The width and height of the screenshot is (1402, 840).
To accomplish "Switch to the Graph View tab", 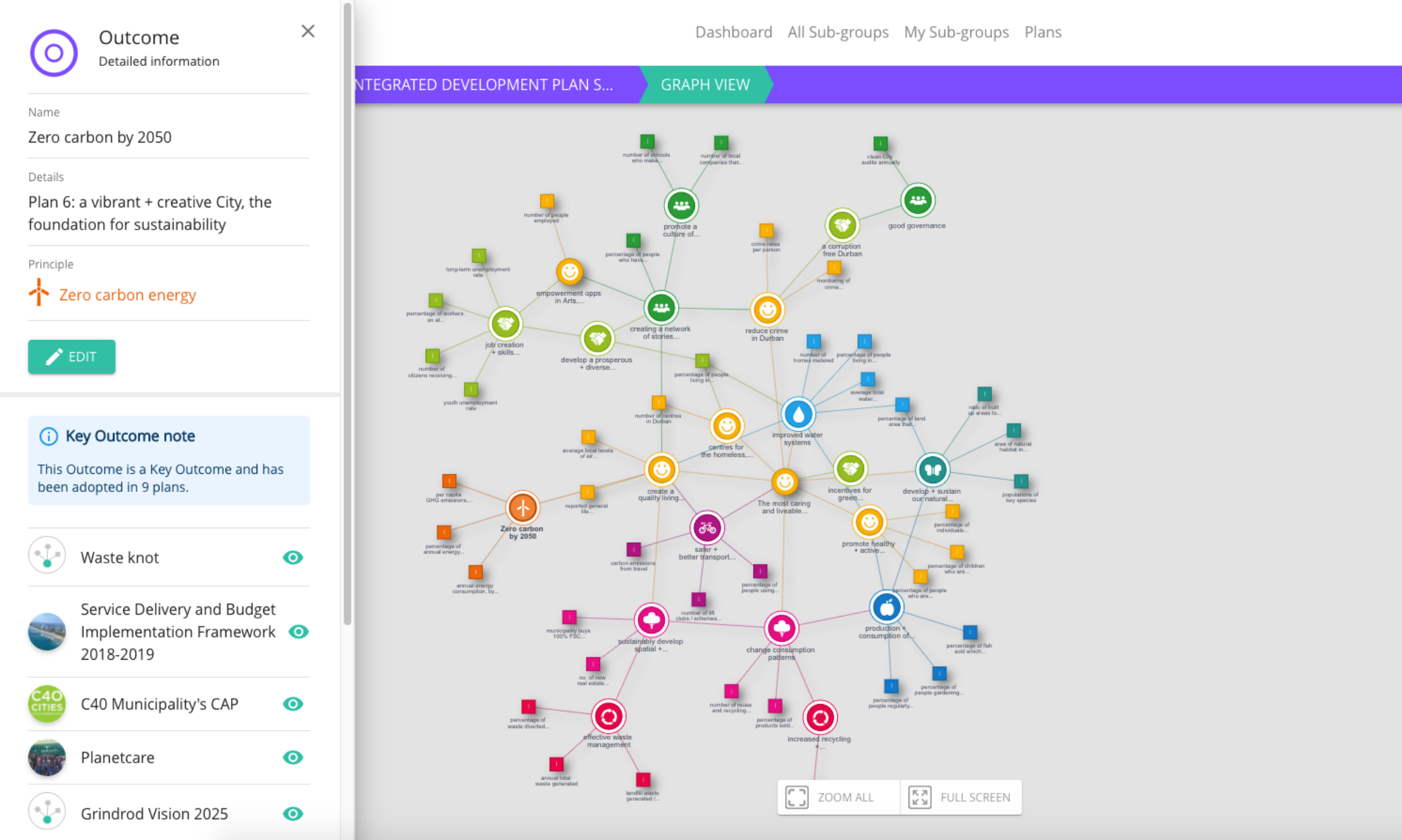I will 704,85.
